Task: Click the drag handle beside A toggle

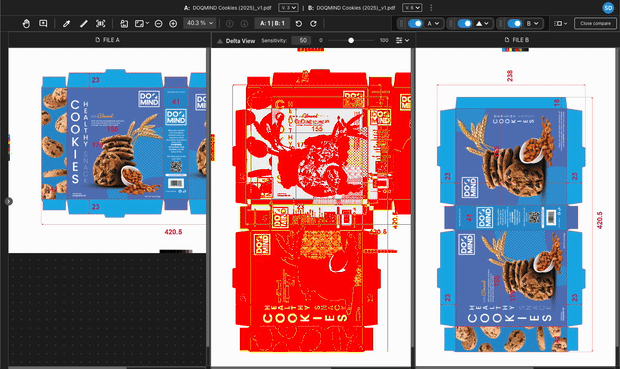Action: (x=402, y=23)
